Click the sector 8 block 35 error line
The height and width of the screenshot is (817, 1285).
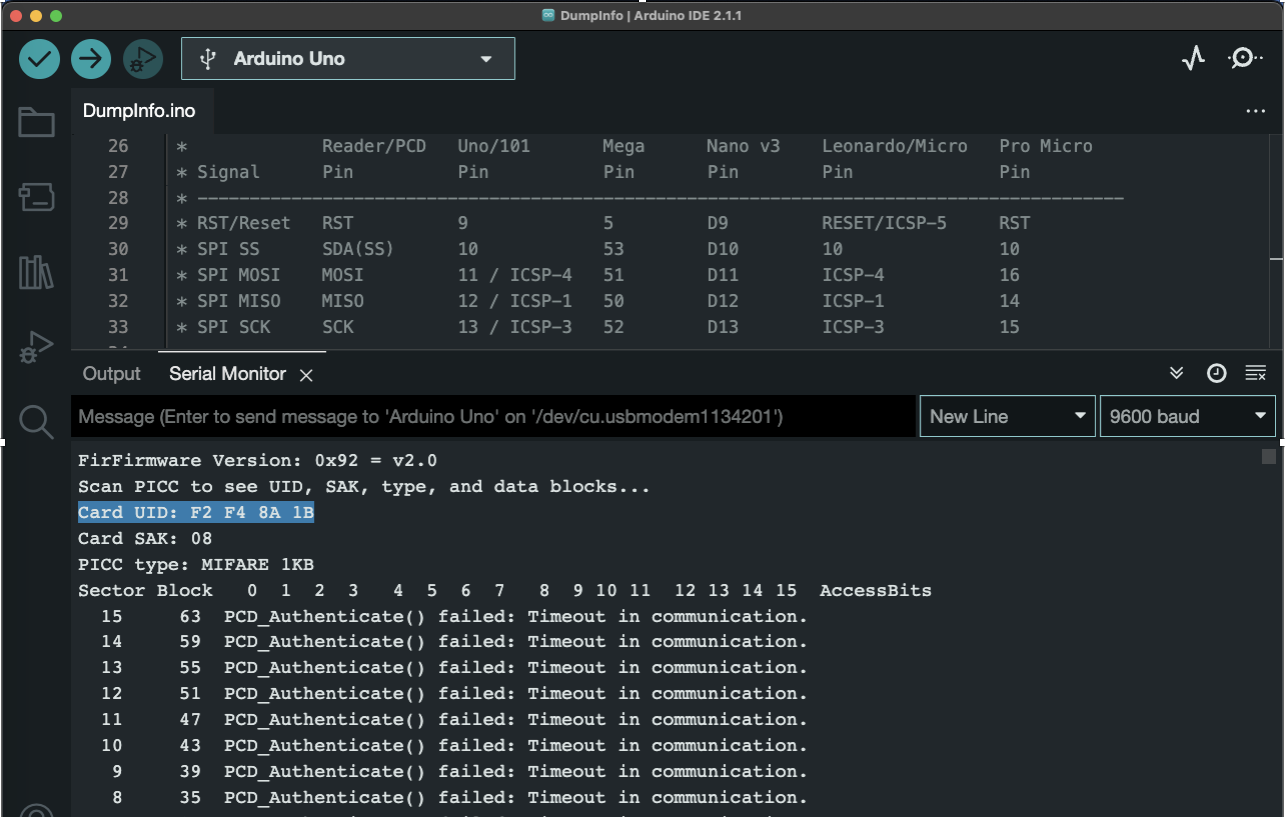tap(460, 798)
